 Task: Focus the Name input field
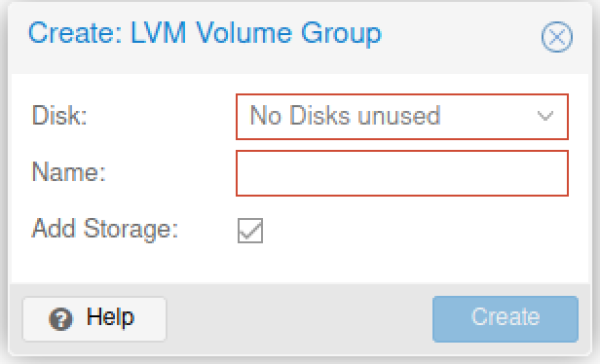[x=402, y=173]
